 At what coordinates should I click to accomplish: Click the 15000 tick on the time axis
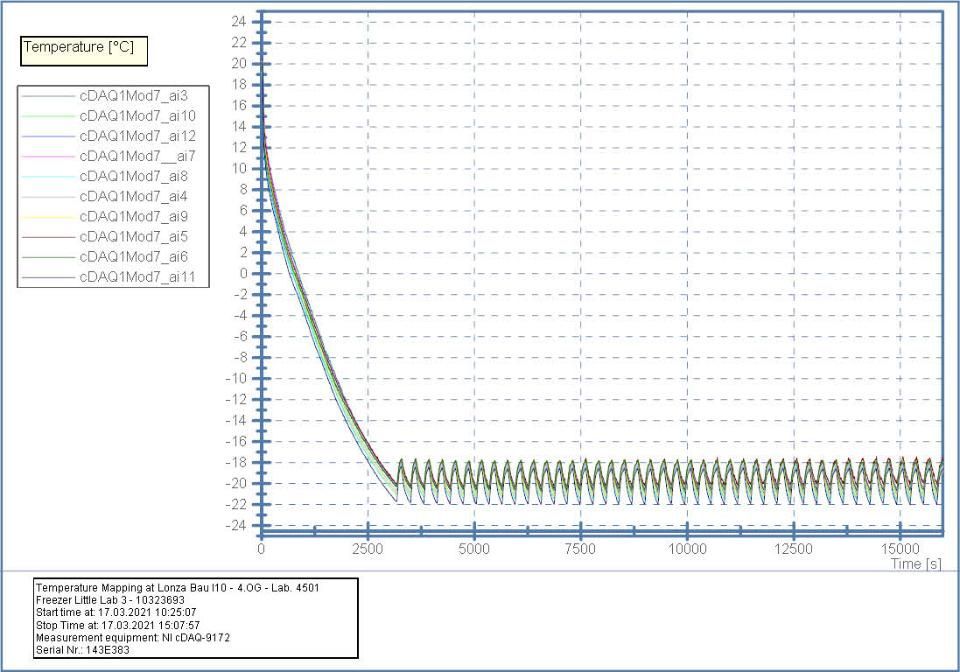pyautogui.click(x=900, y=550)
